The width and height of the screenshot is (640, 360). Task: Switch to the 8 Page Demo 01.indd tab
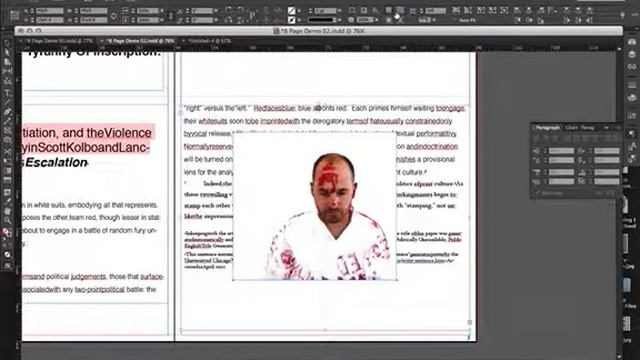(x=58, y=41)
